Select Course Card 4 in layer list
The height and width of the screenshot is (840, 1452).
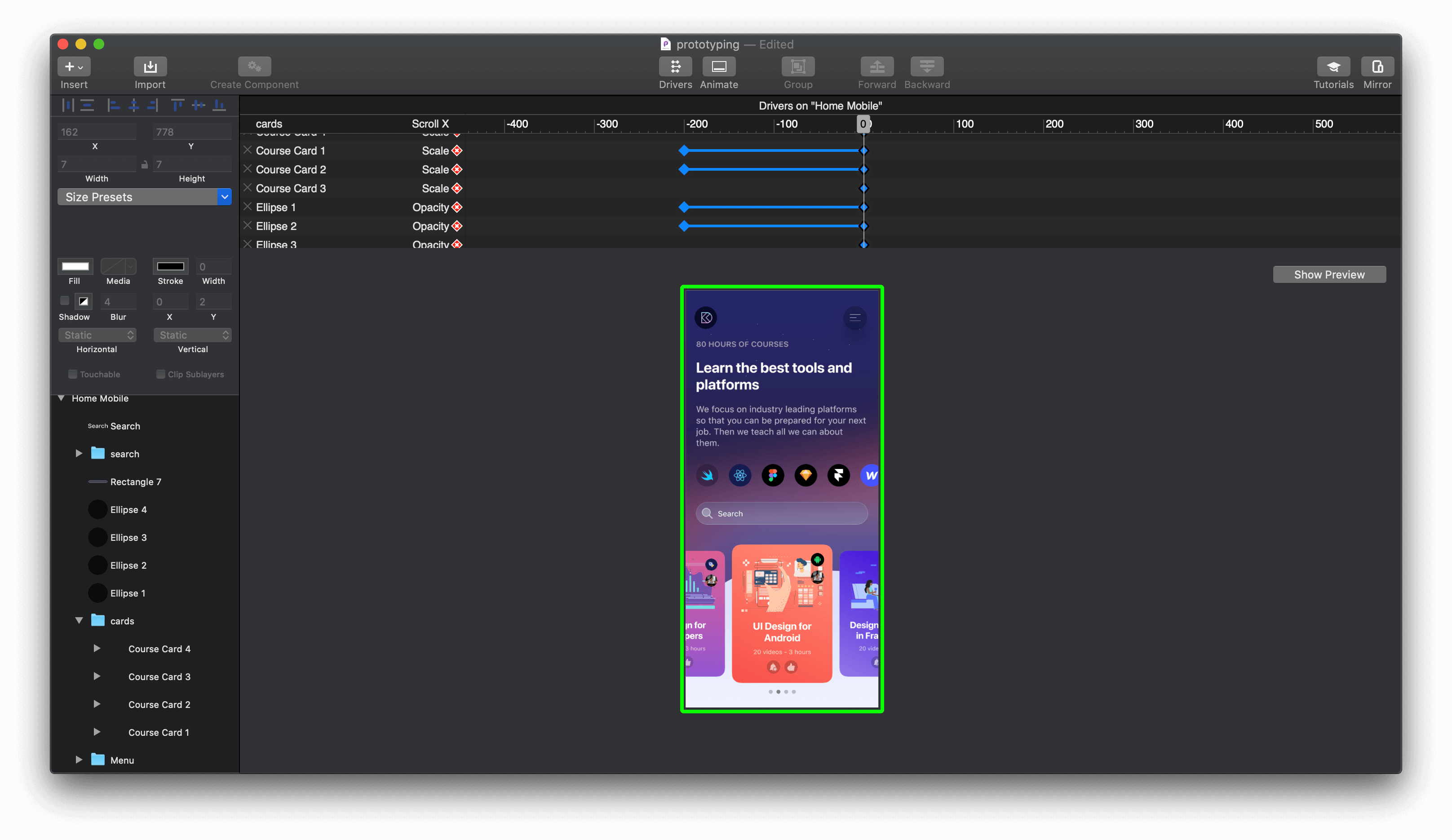pyautogui.click(x=159, y=649)
